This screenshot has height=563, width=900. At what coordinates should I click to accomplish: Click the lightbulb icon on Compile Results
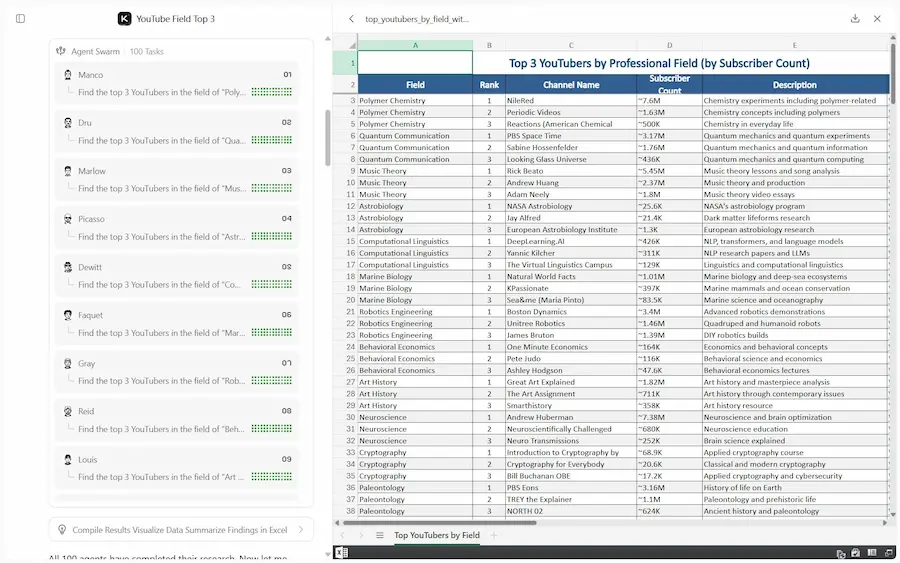tap(62, 529)
